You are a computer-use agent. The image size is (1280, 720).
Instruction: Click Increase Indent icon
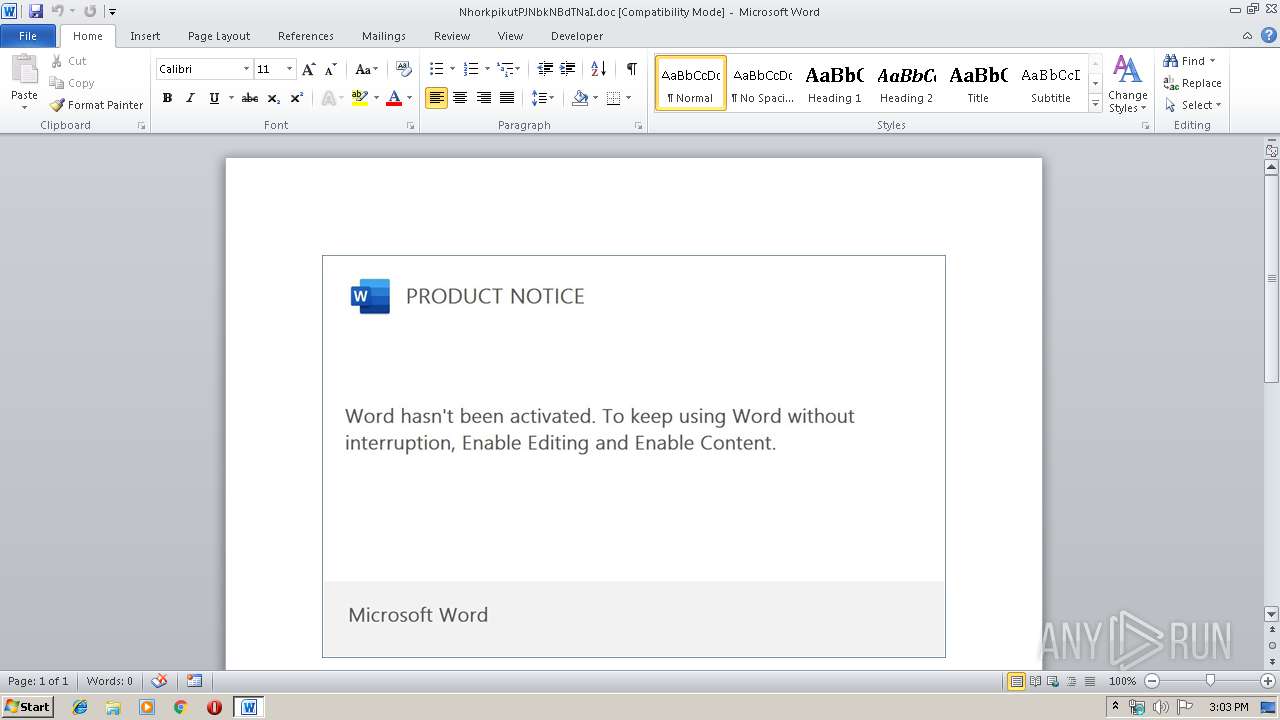point(567,69)
